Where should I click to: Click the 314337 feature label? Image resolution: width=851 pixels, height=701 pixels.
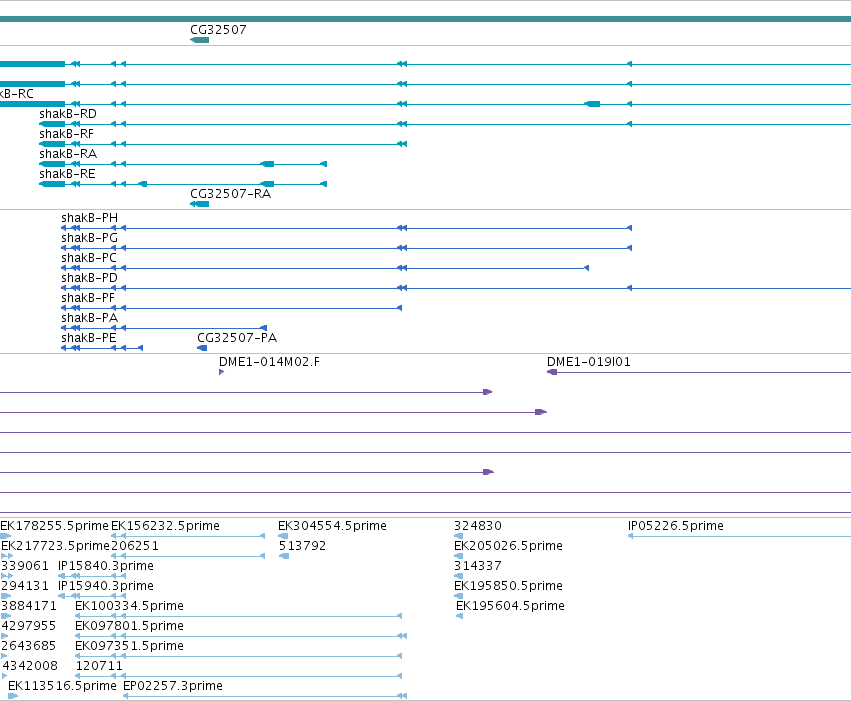pyautogui.click(x=478, y=566)
